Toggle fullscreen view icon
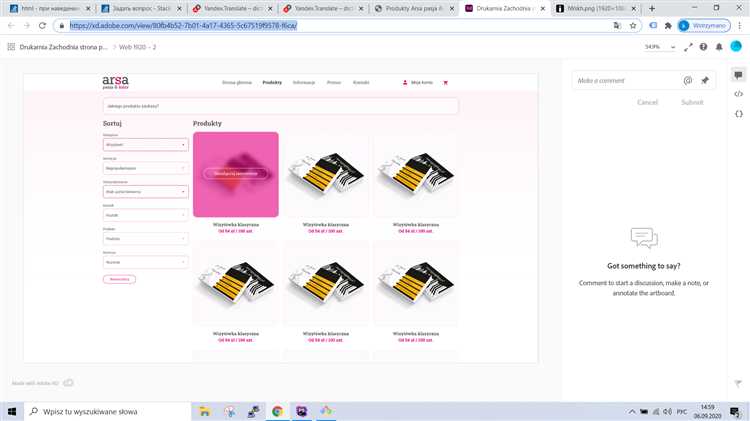The height and width of the screenshot is (421, 750). click(689, 46)
